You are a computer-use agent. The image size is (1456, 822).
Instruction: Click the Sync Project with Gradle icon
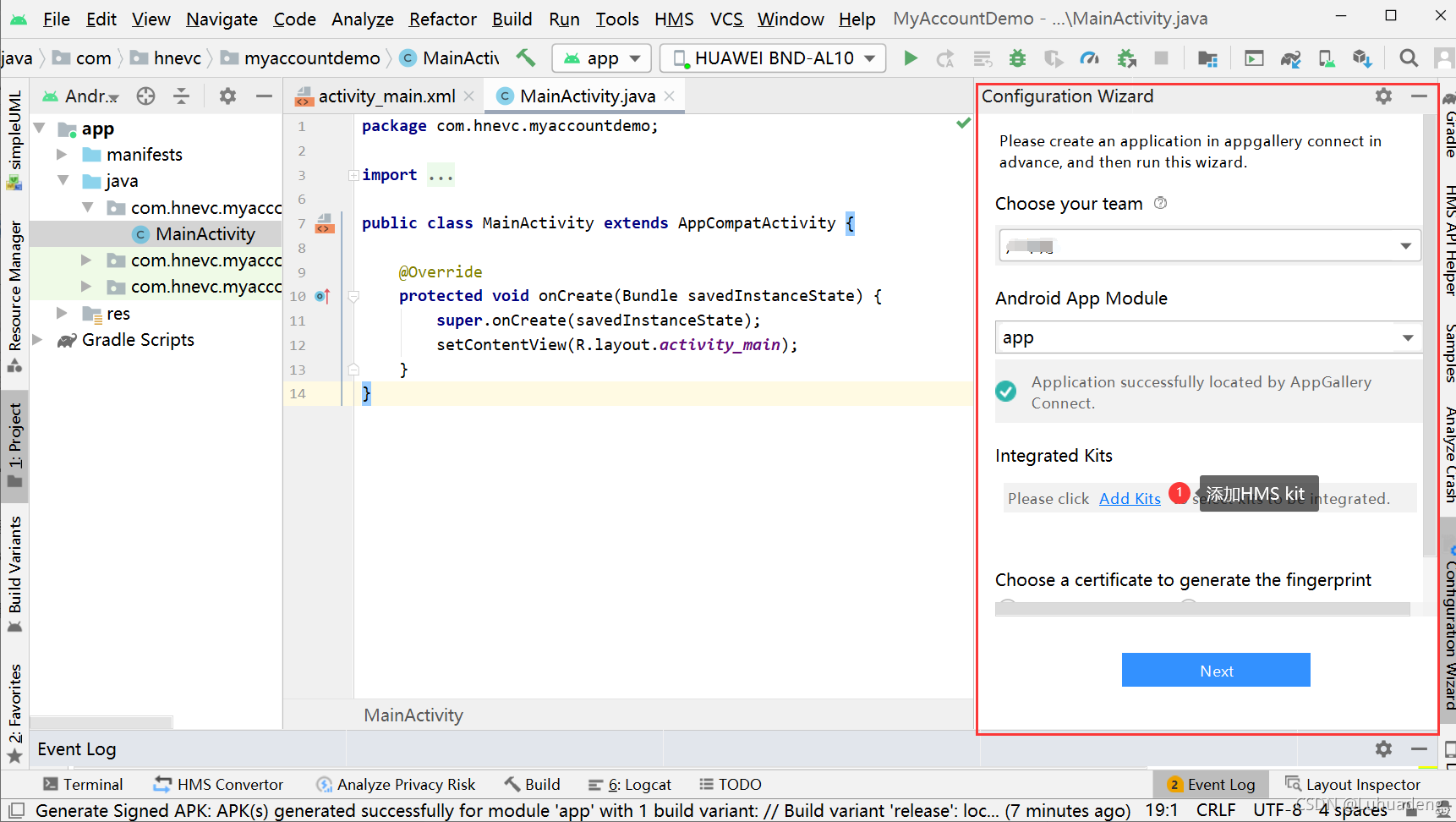coord(1290,58)
